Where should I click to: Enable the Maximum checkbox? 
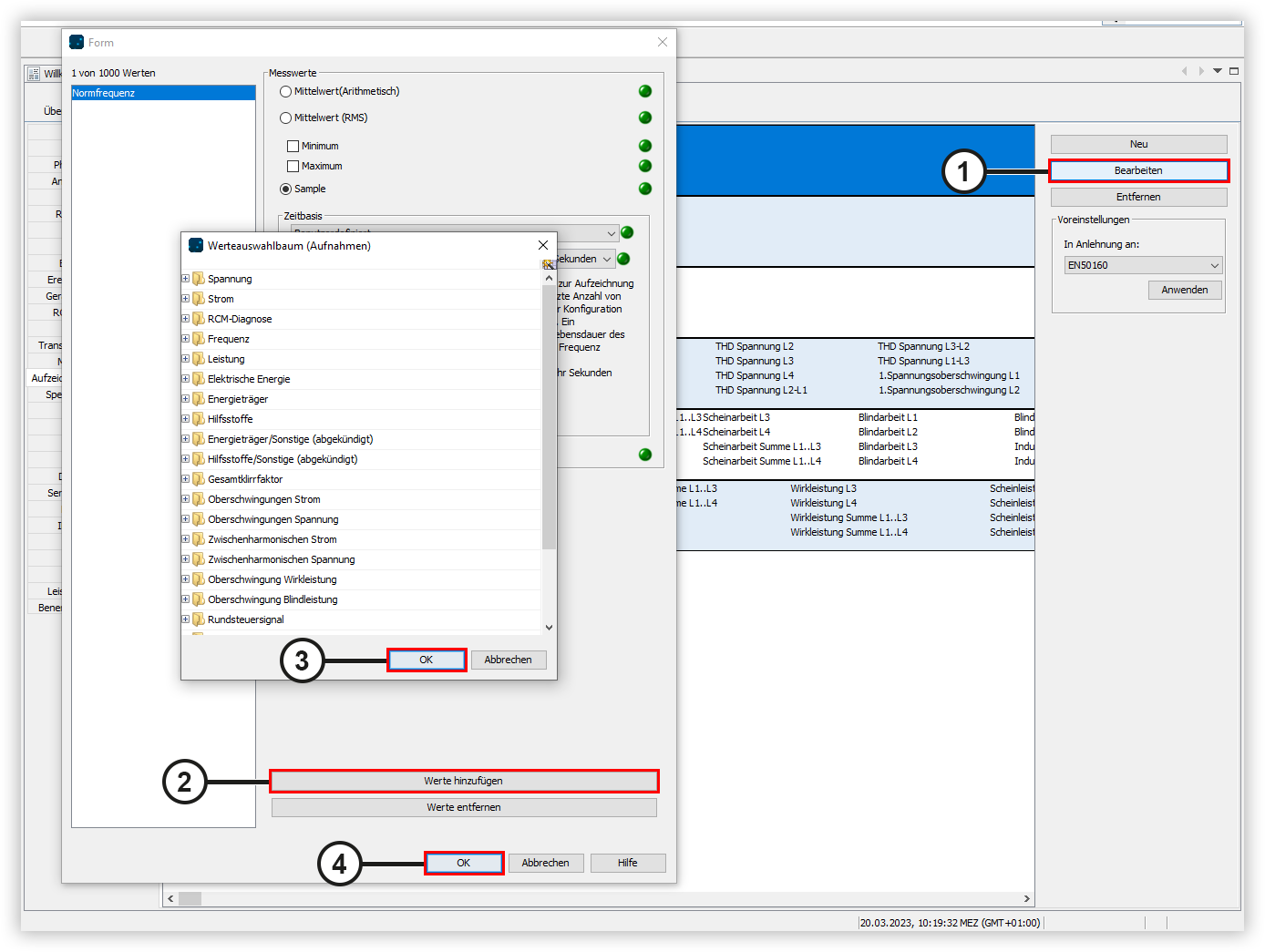click(293, 166)
